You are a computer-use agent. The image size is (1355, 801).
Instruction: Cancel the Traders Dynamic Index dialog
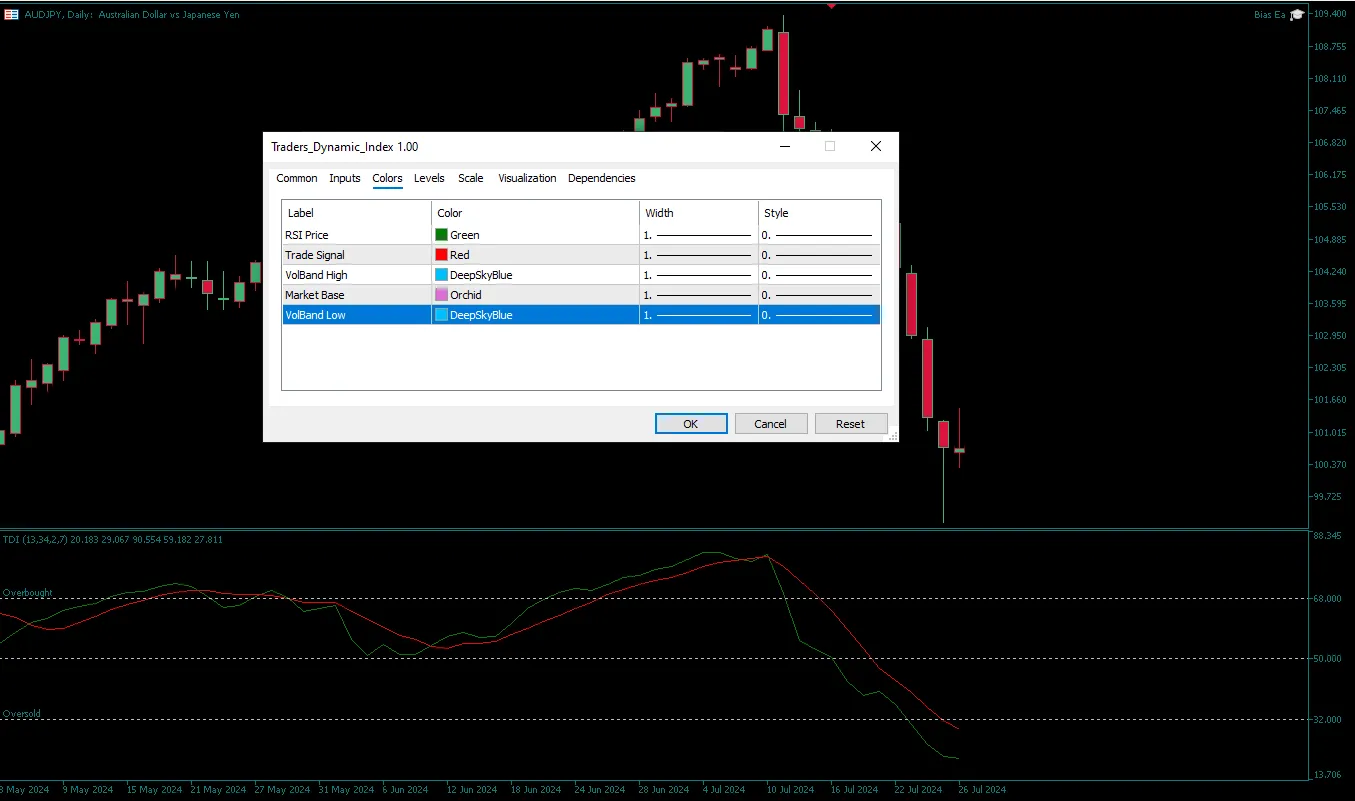pos(770,423)
